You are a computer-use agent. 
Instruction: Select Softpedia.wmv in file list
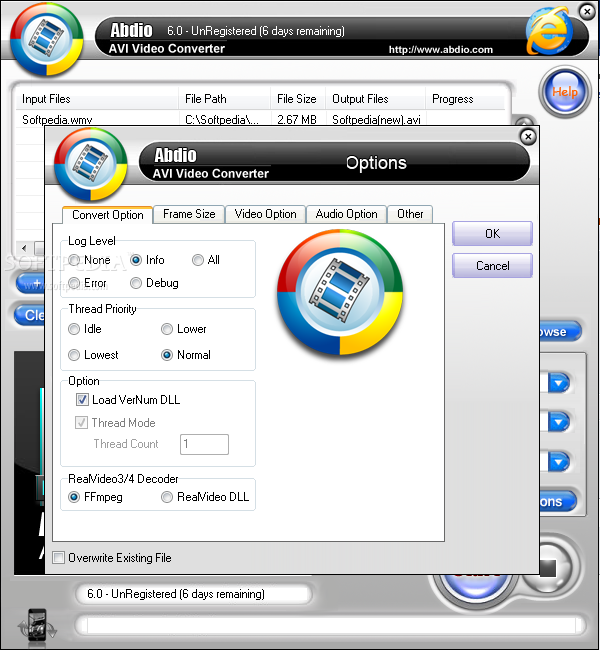click(57, 119)
